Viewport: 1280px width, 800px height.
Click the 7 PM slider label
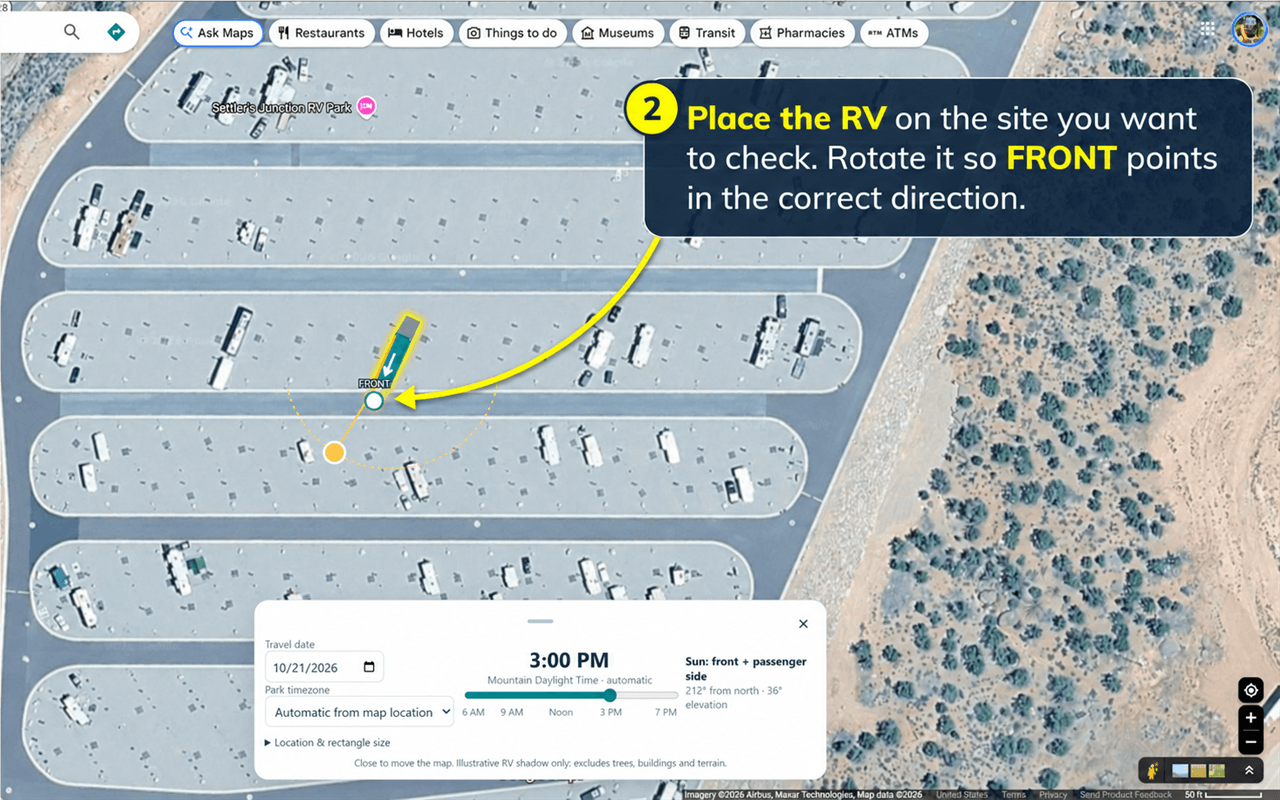(666, 712)
